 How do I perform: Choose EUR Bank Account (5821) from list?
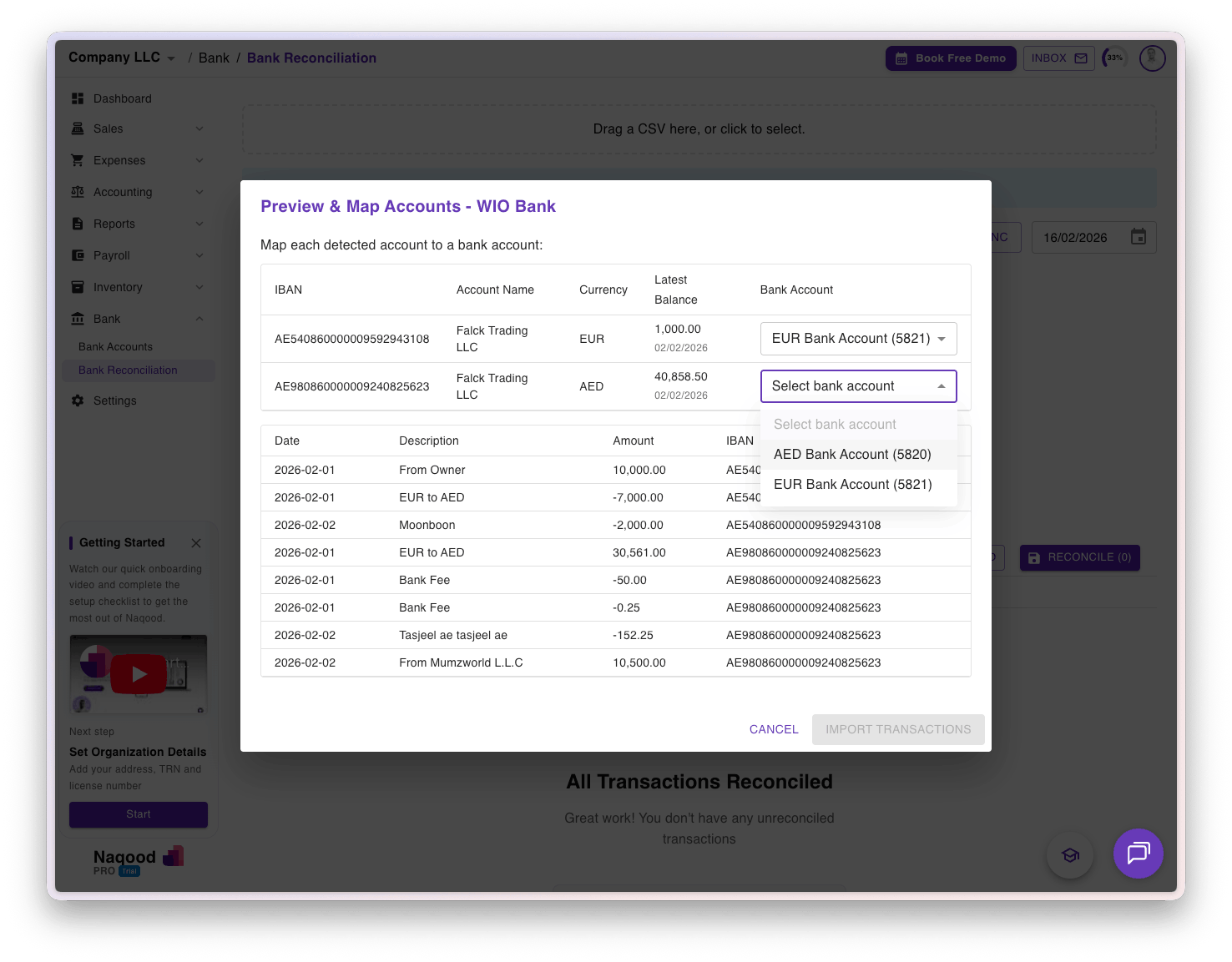(x=852, y=485)
